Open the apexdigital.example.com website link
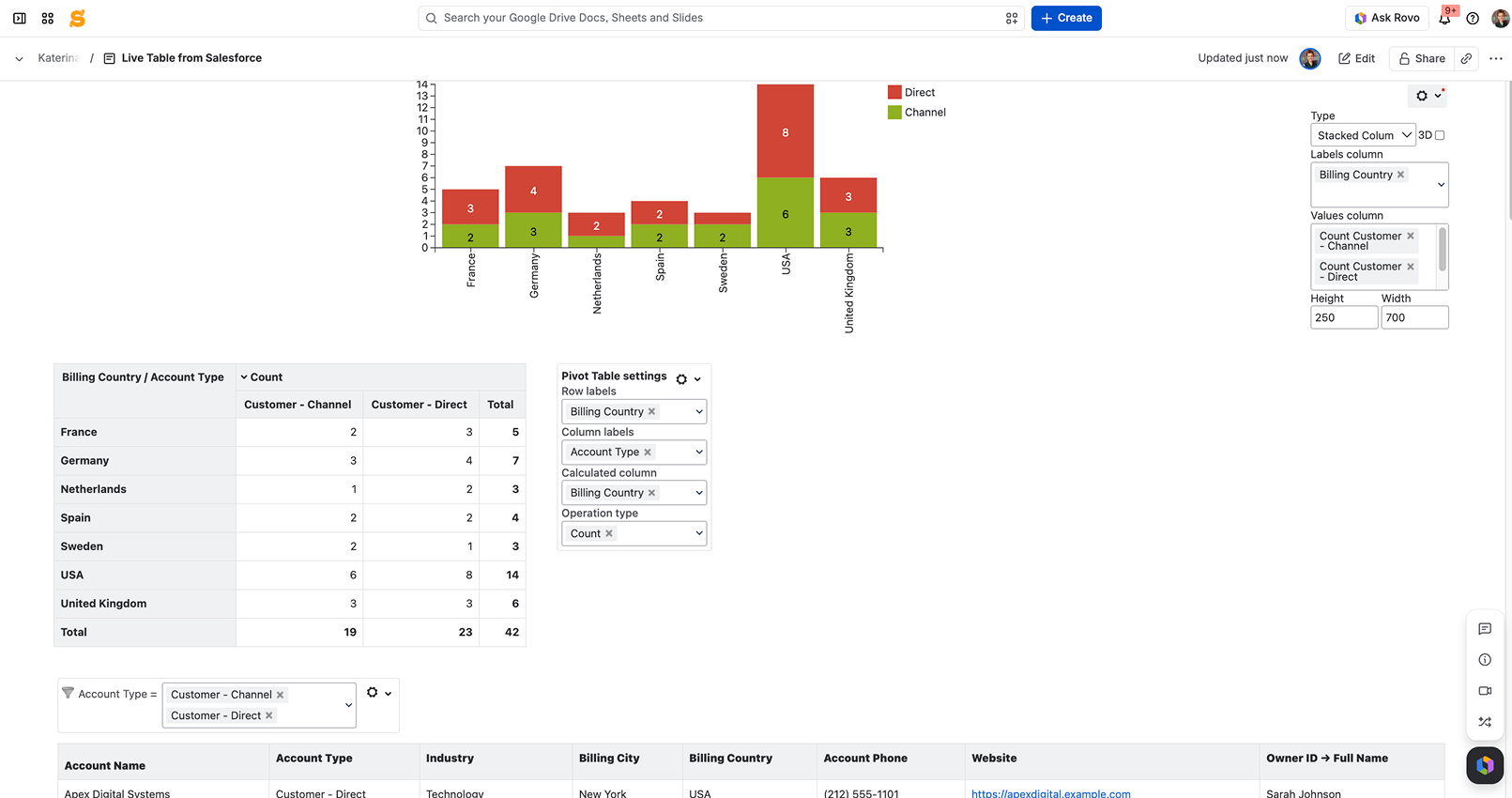The height and width of the screenshot is (798, 1512). click(x=1051, y=793)
